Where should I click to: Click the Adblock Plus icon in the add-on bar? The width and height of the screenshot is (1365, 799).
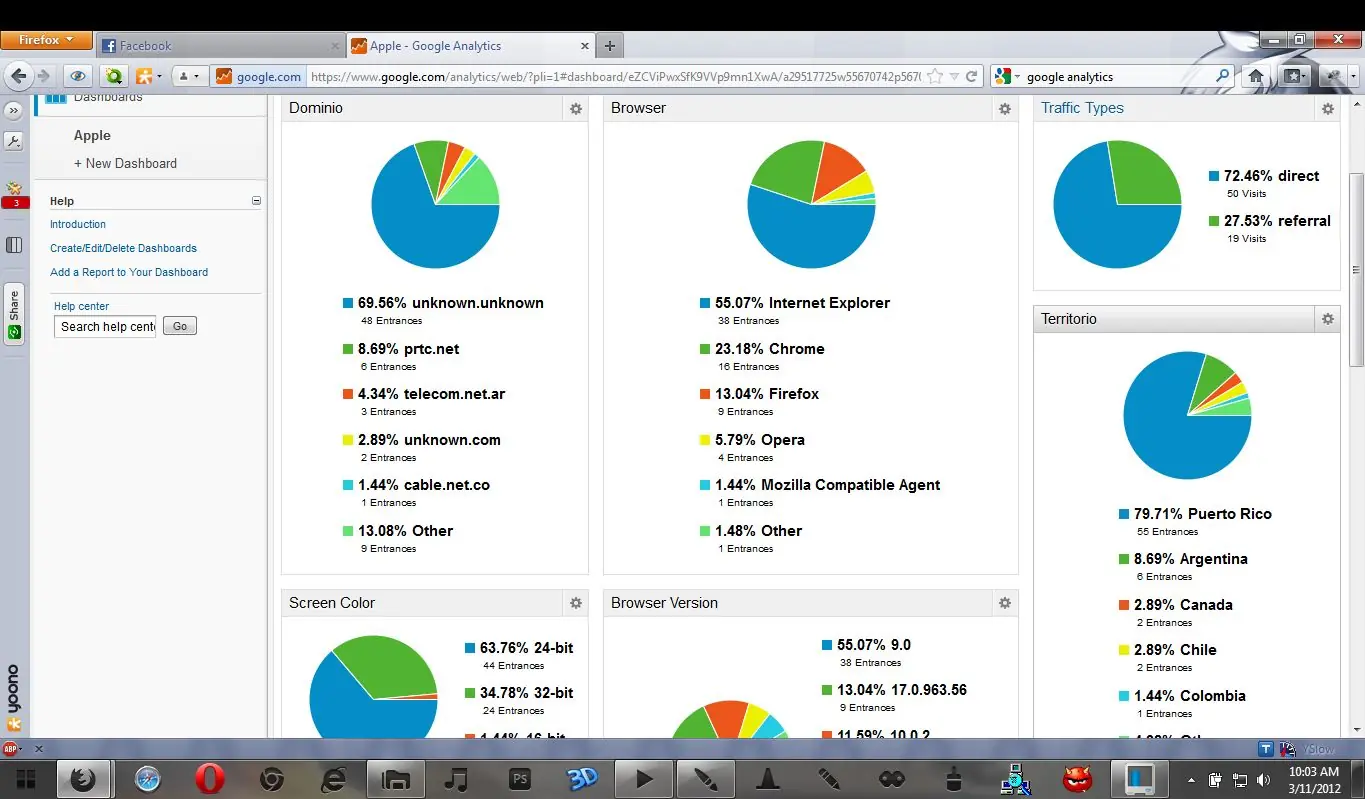pyautogui.click(x=12, y=748)
